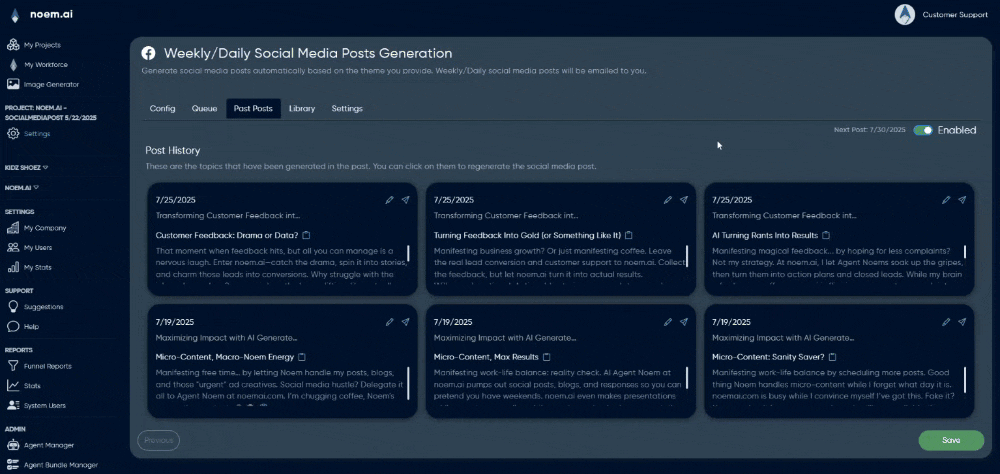Viewport: 1000px width, 474px height.
Task: Open the Settings tab
Action: click(x=347, y=108)
